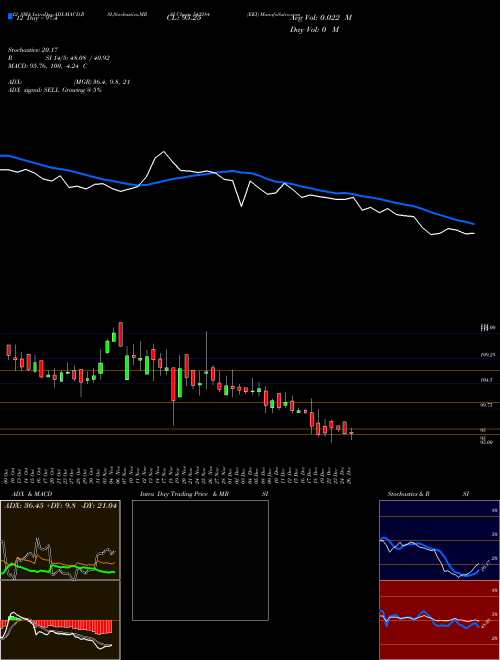500x660 pixels.
Task: Click the Stochastics & R heading
Action: 408,494
